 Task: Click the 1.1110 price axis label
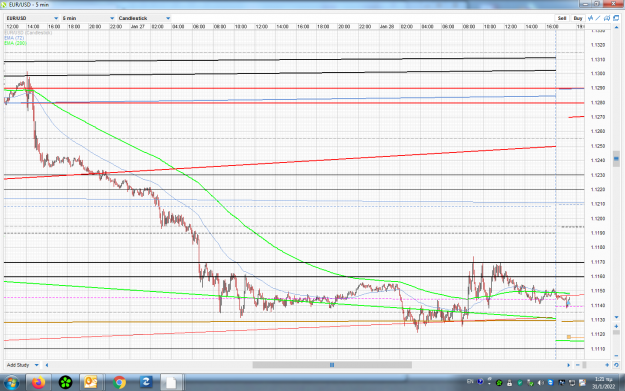(x=597, y=349)
